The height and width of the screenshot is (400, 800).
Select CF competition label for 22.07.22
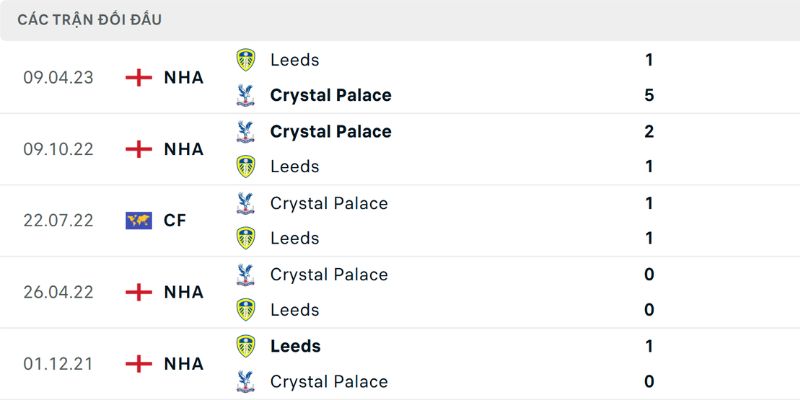pos(175,220)
